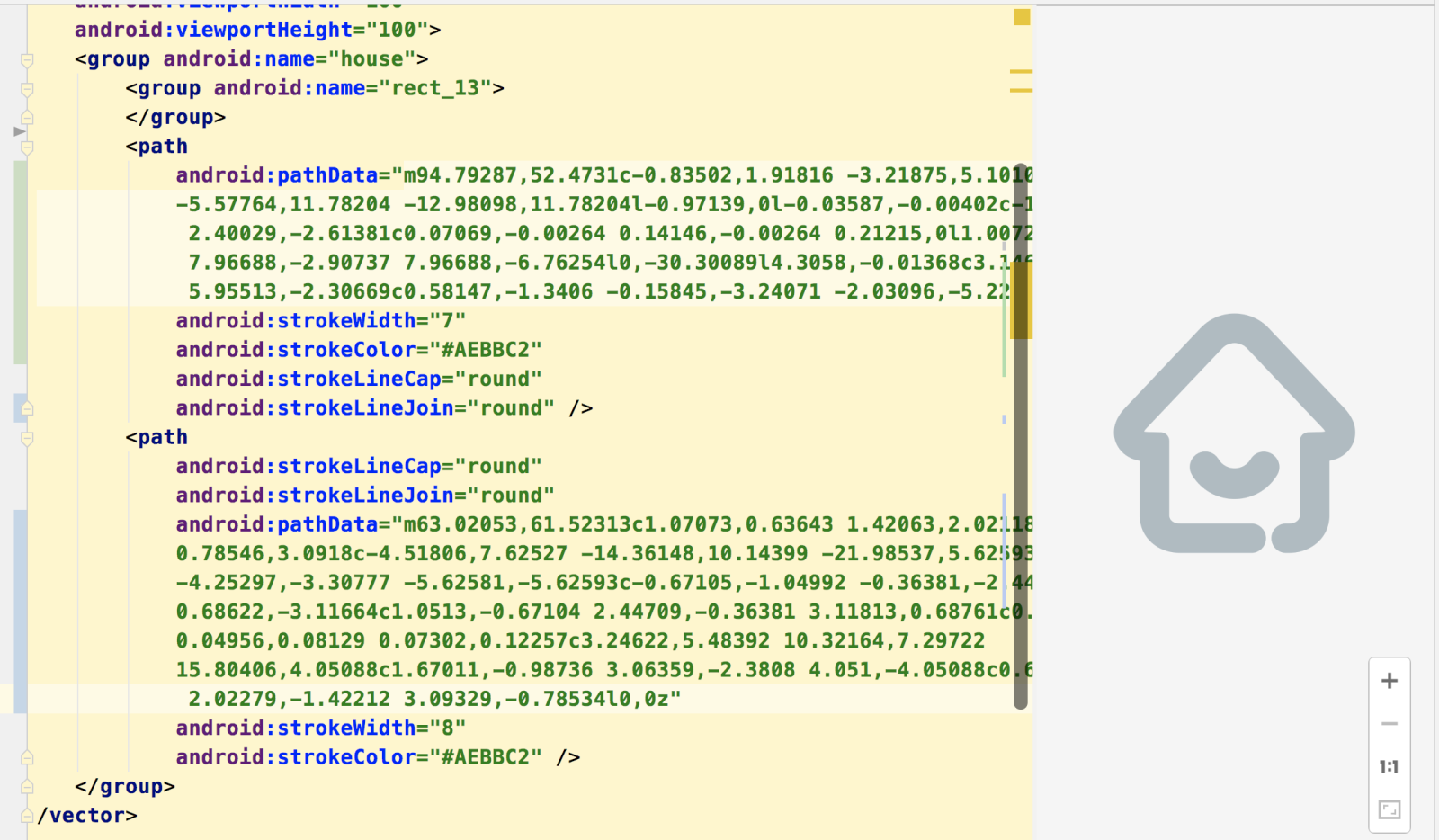Collapse first path element with strokeWidth 7
The width and height of the screenshot is (1439, 840).
[x=27, y=147]
